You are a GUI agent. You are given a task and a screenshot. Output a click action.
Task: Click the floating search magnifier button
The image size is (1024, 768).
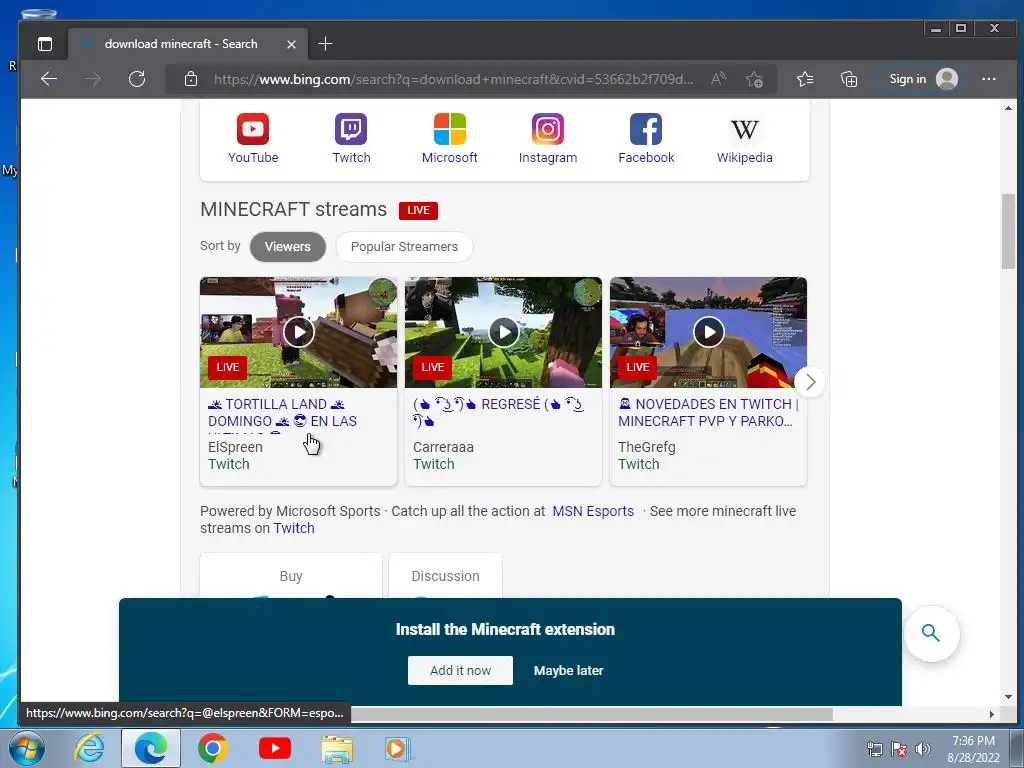pos(931,633)
